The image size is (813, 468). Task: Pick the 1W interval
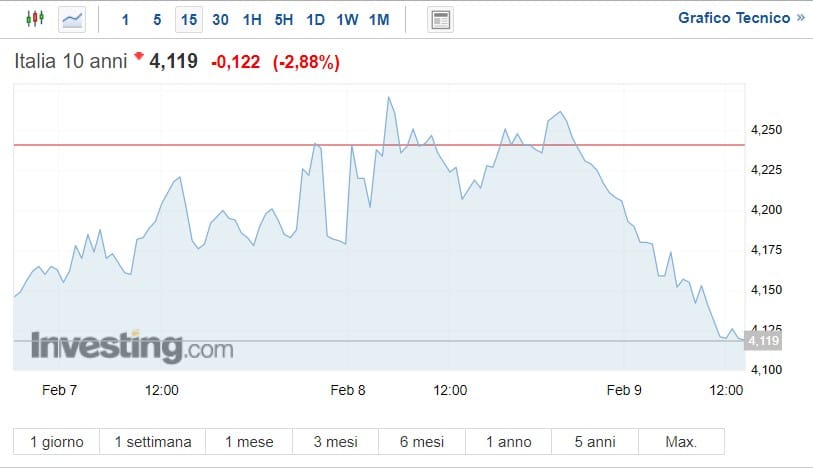tap(347, 19)
